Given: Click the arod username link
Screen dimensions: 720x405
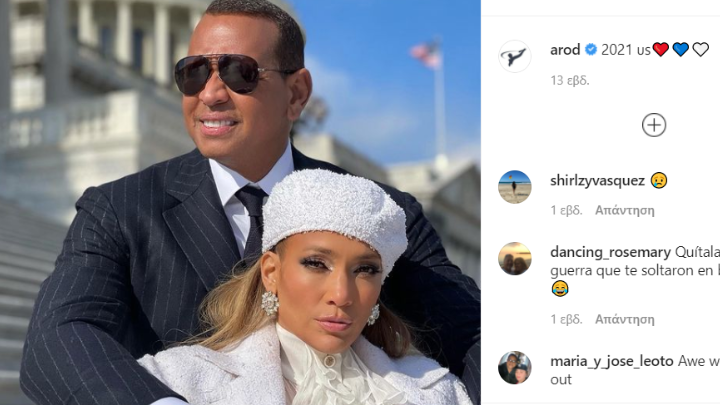Looking at the screenshot, I should tap(565, 50).
